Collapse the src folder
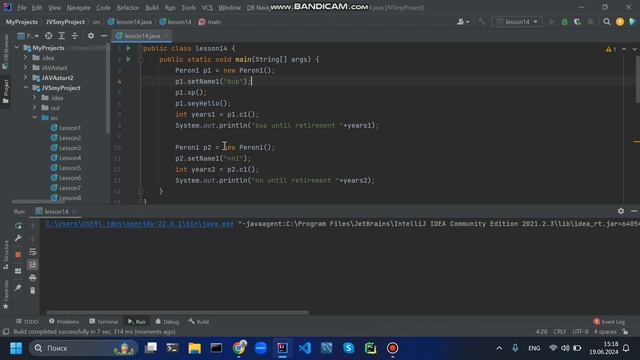The width and height of the screenshot is (640, 360). click(35, 118)
